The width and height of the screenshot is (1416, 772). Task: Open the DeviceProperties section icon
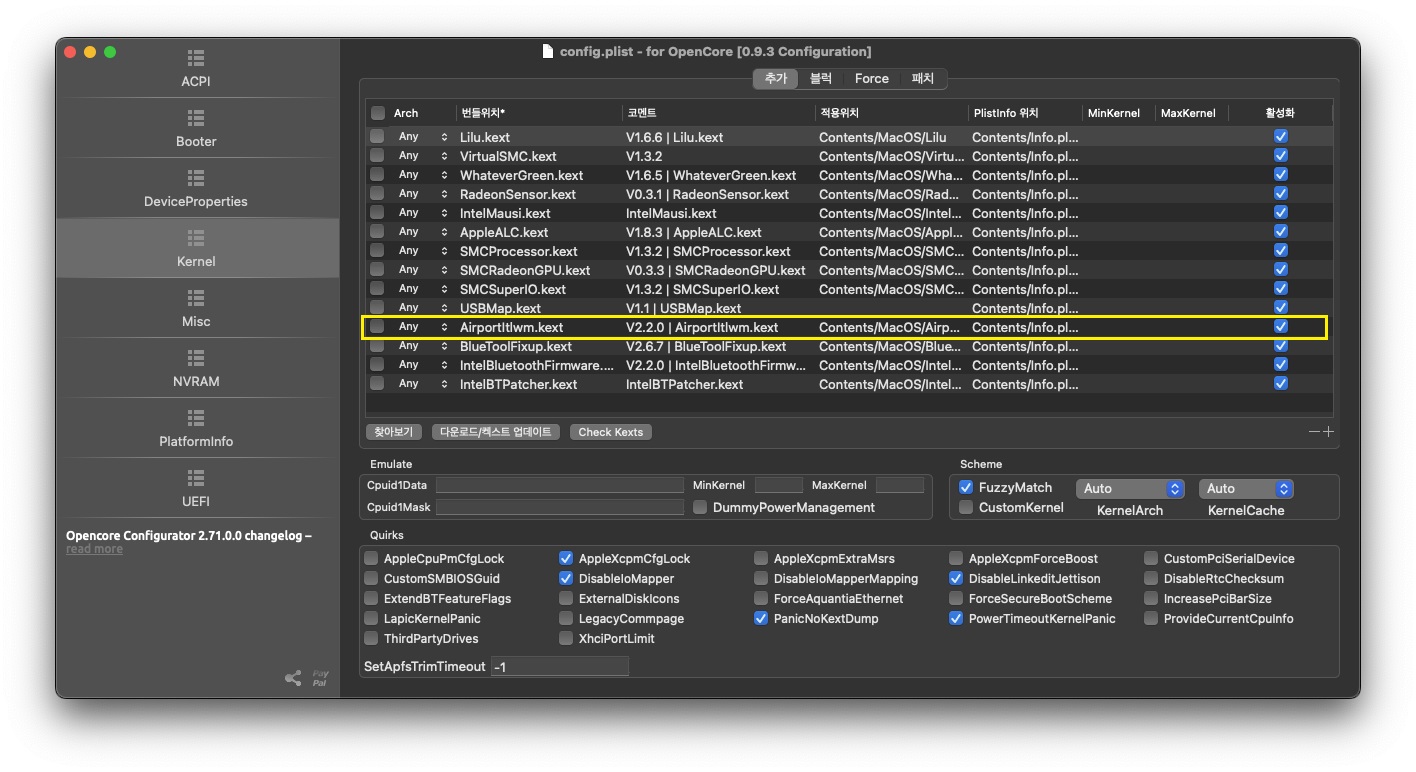pos(196,178)
